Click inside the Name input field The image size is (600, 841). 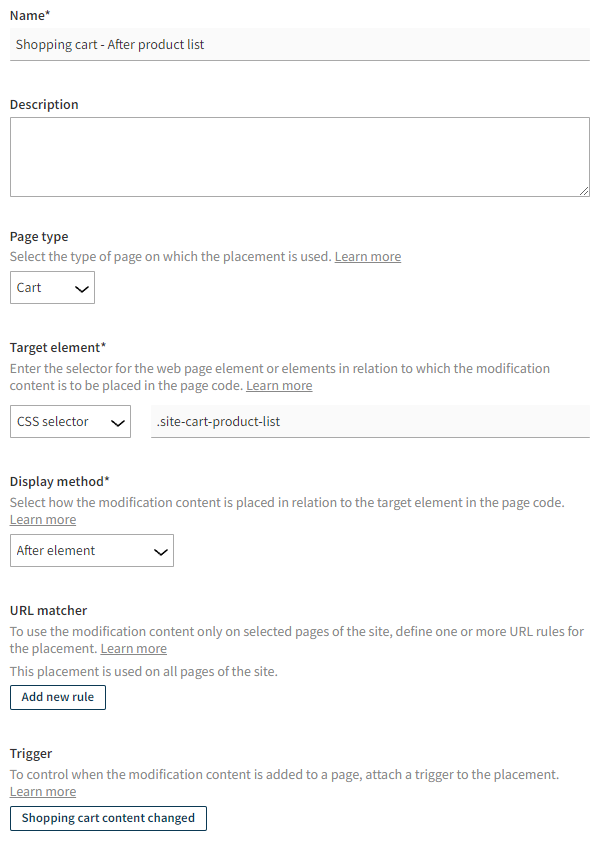[x=300, y=44]
